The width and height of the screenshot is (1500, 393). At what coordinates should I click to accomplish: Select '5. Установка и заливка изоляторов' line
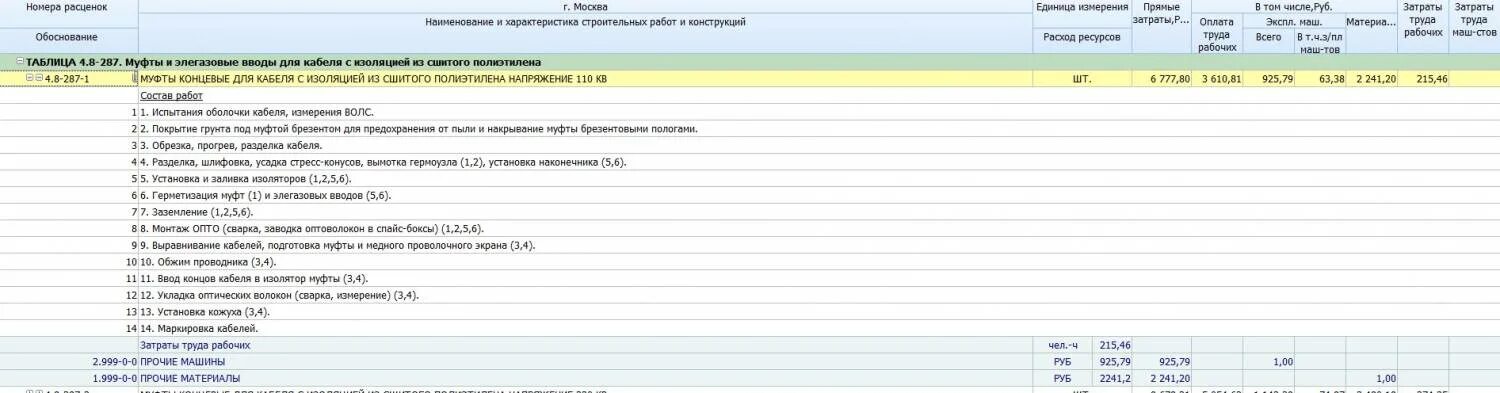point(246,179)
